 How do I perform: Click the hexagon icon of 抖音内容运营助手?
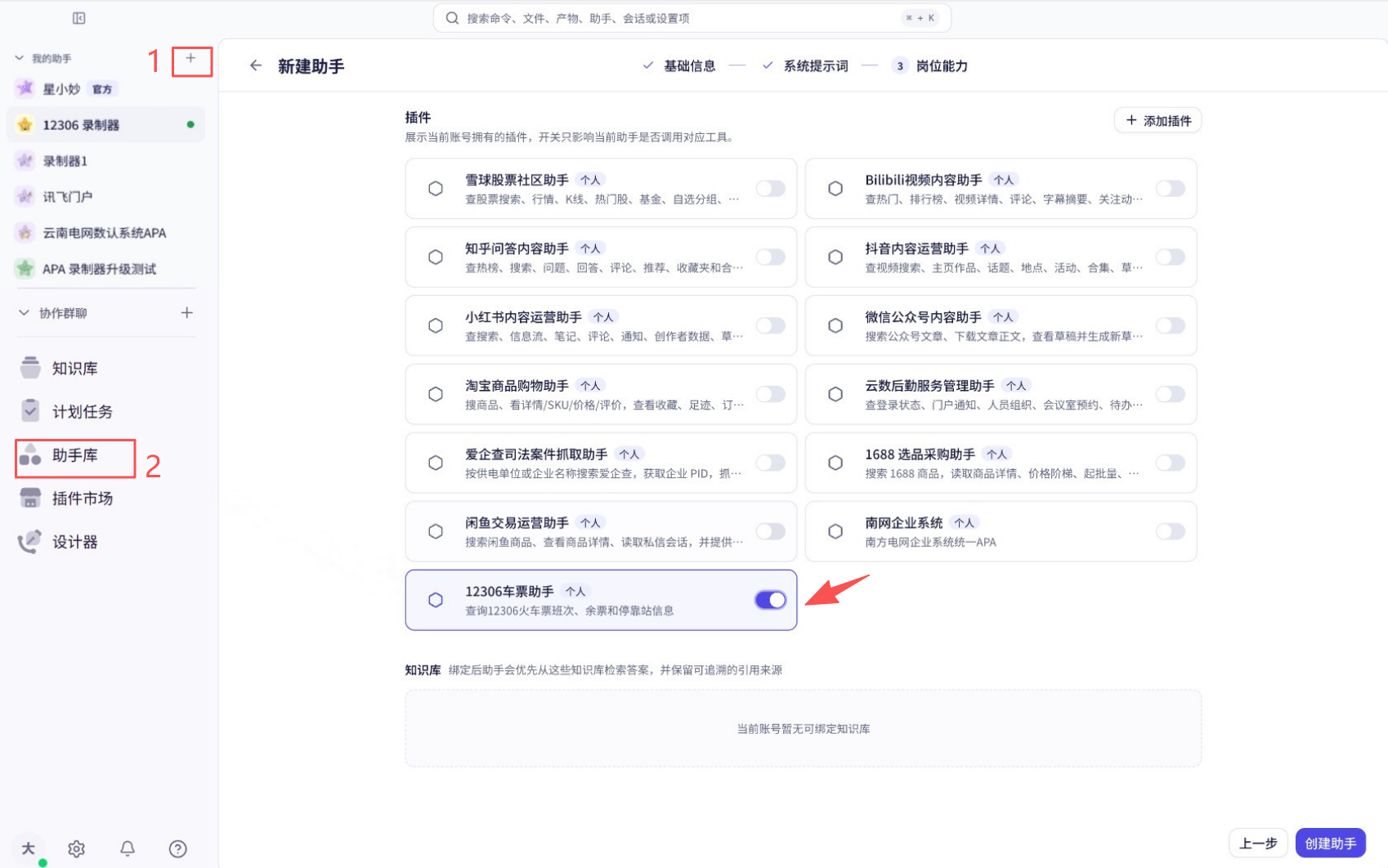(835, 257)
